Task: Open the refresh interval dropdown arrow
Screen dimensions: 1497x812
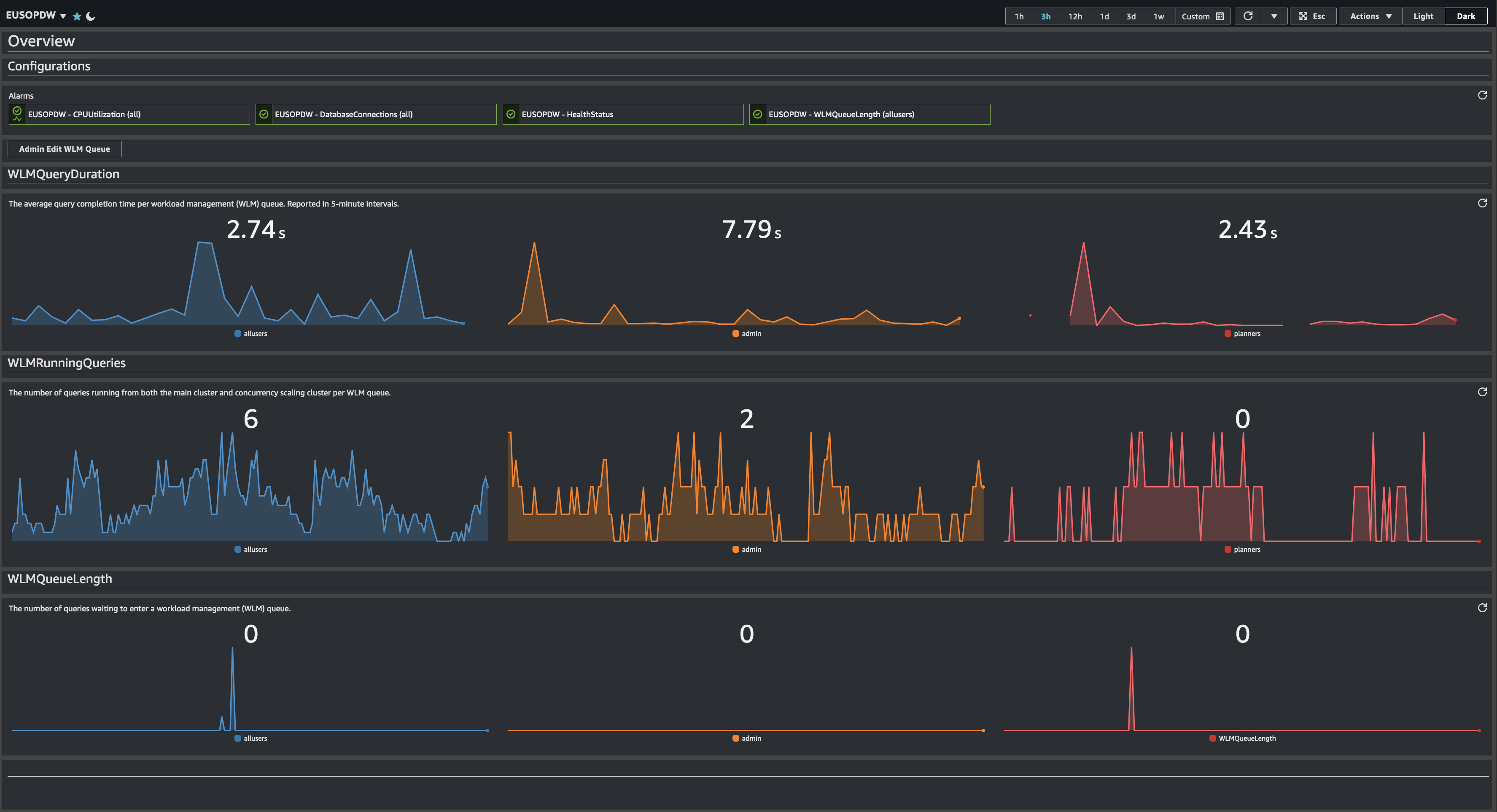Action: click(x=1274, y=16)
